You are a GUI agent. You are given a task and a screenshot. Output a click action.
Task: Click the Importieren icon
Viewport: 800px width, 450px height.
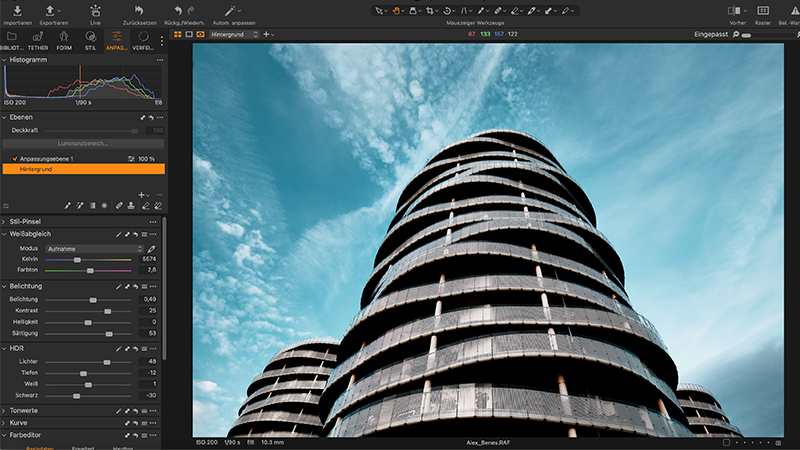point(18,10)
